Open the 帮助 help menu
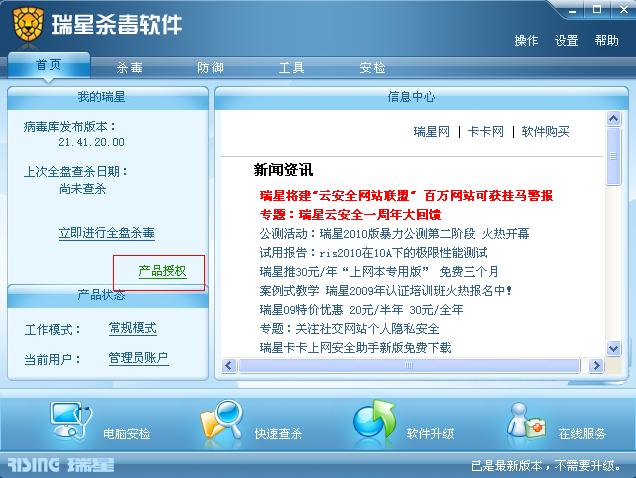Screen dimensions: 636x478 click(x=606, y=41)
